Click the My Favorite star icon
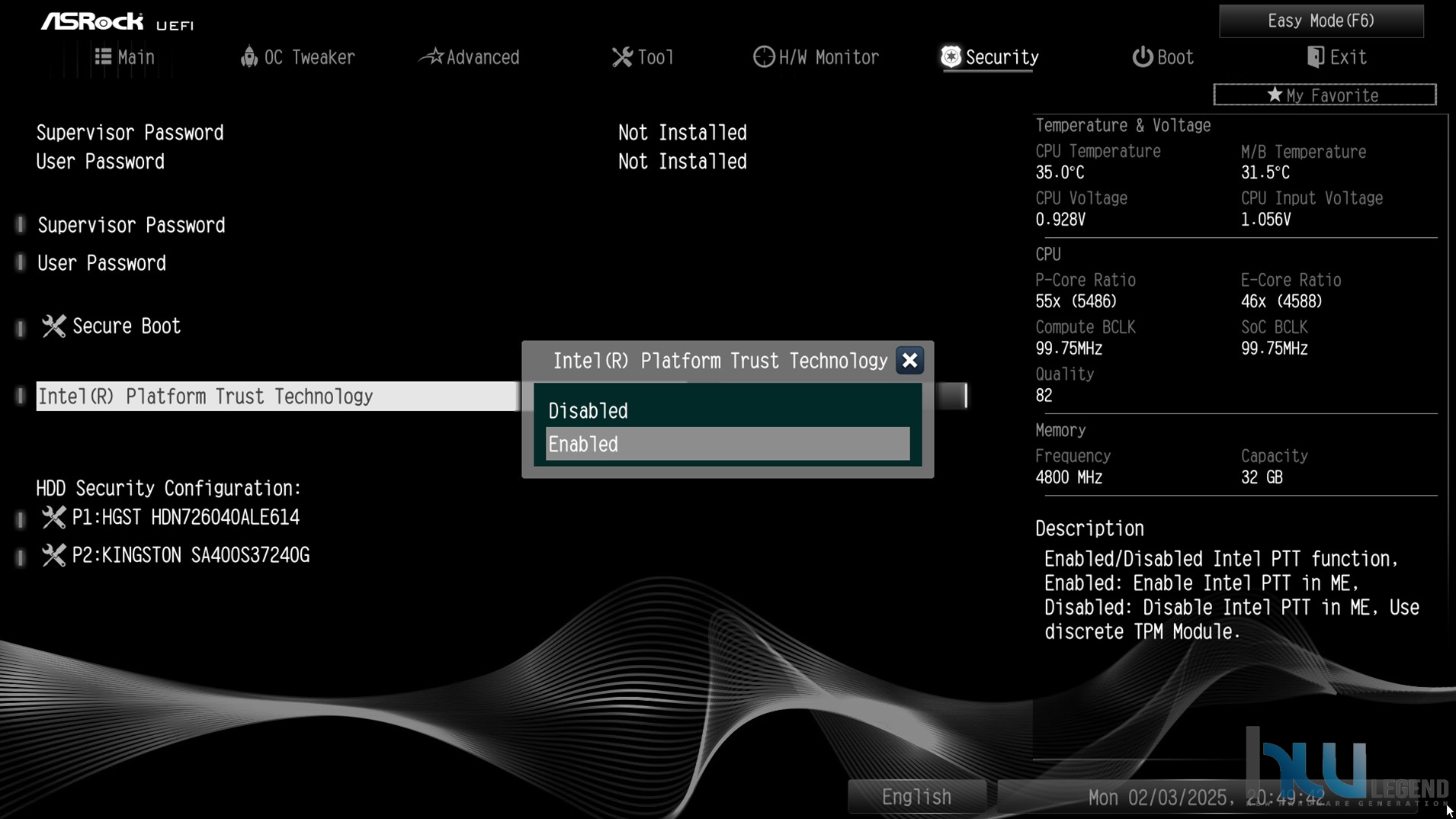The image size is (1456, 819). coord(1275,95)
